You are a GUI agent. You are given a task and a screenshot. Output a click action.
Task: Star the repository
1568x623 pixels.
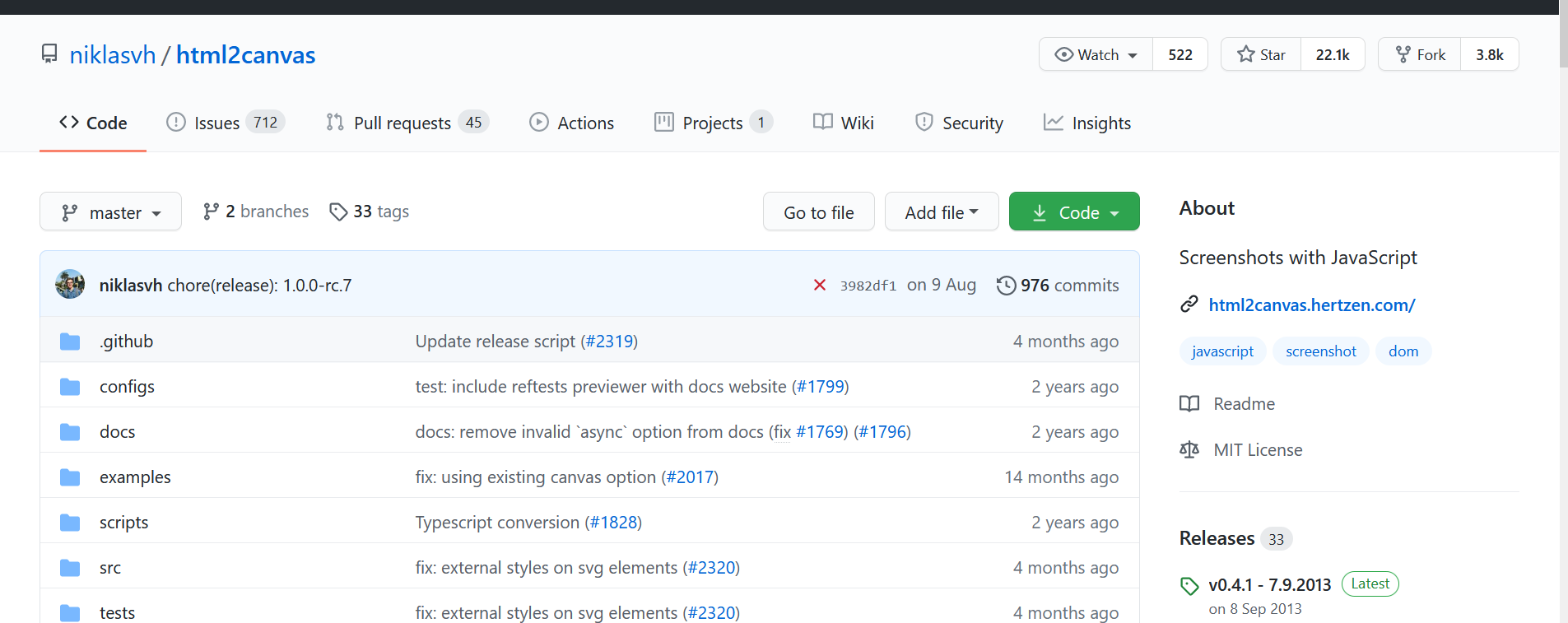click(x=1261, y=54)
